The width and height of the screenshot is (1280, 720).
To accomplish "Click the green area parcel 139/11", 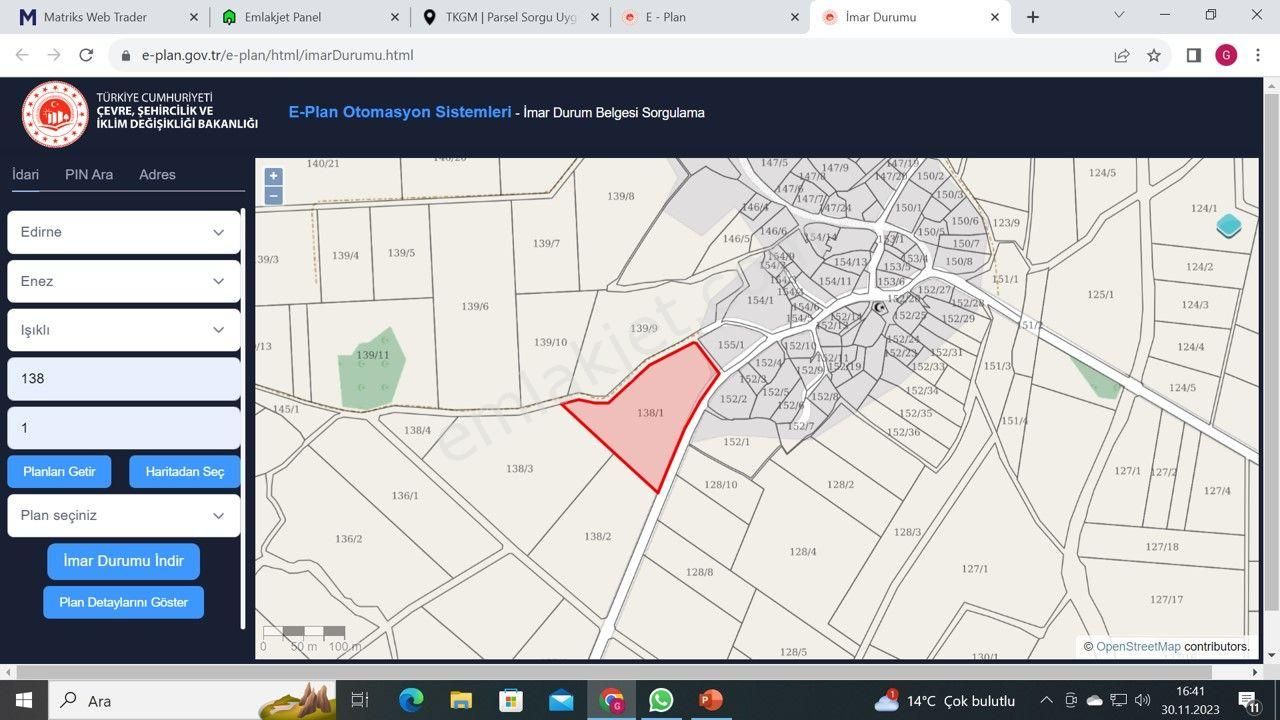I will (x=373, y=367).
